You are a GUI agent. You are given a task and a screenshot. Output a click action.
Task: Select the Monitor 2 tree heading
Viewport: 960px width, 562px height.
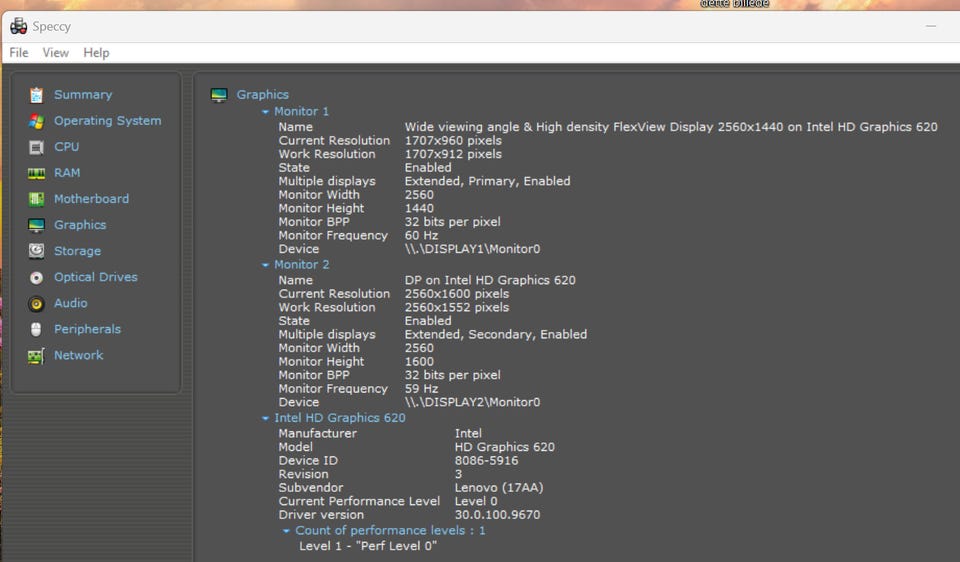(x=301, y=264)
